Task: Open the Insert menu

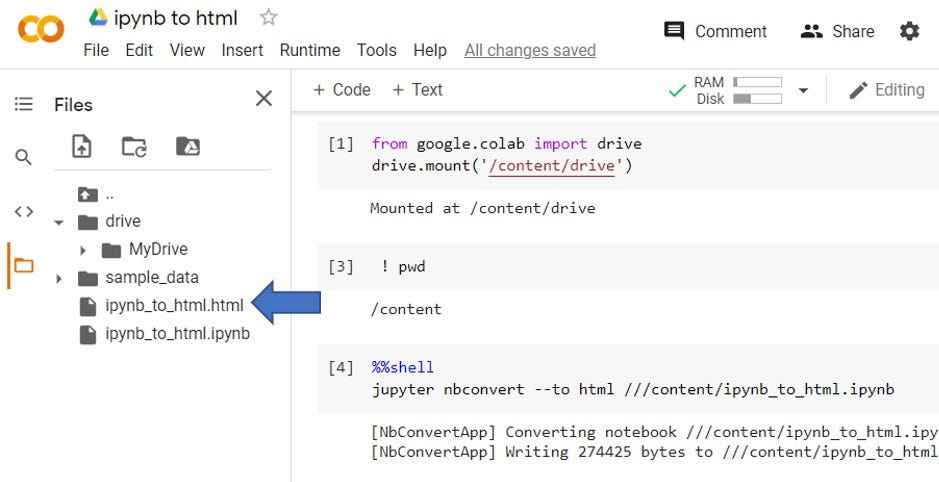Action: click(x=242, y=50)
